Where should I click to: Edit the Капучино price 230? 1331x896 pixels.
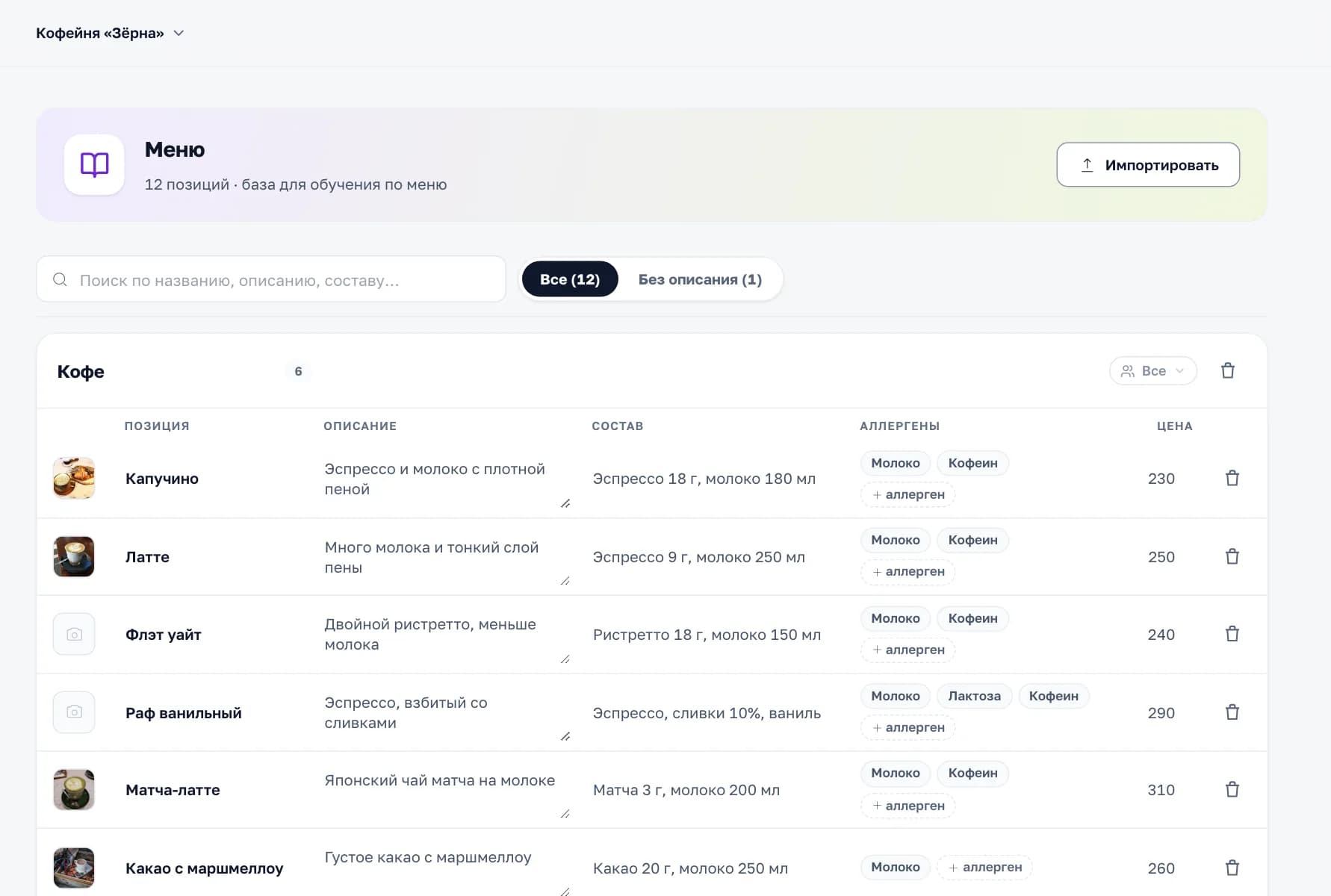1161,479
